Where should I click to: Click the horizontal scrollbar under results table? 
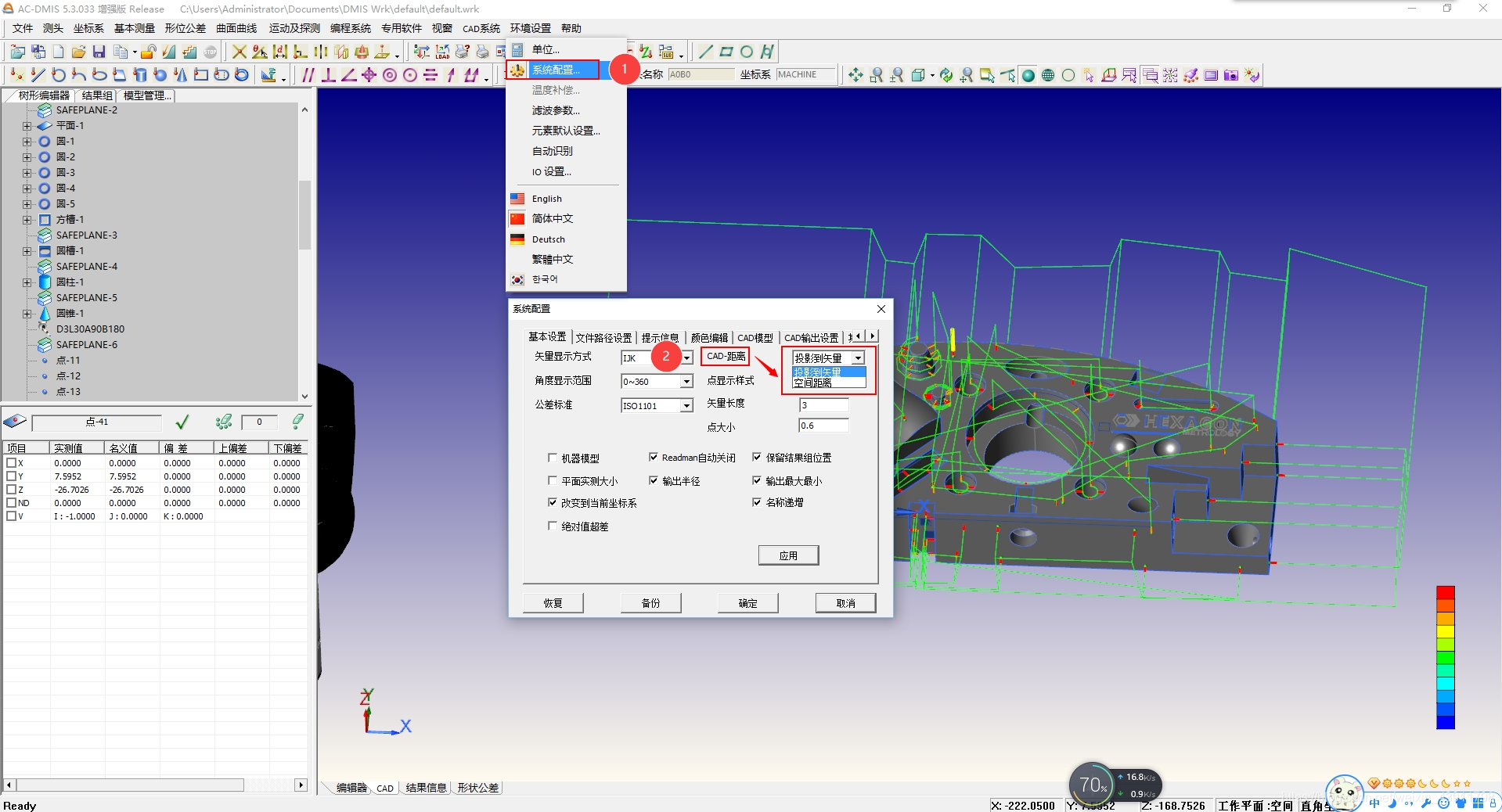point(155,785)
